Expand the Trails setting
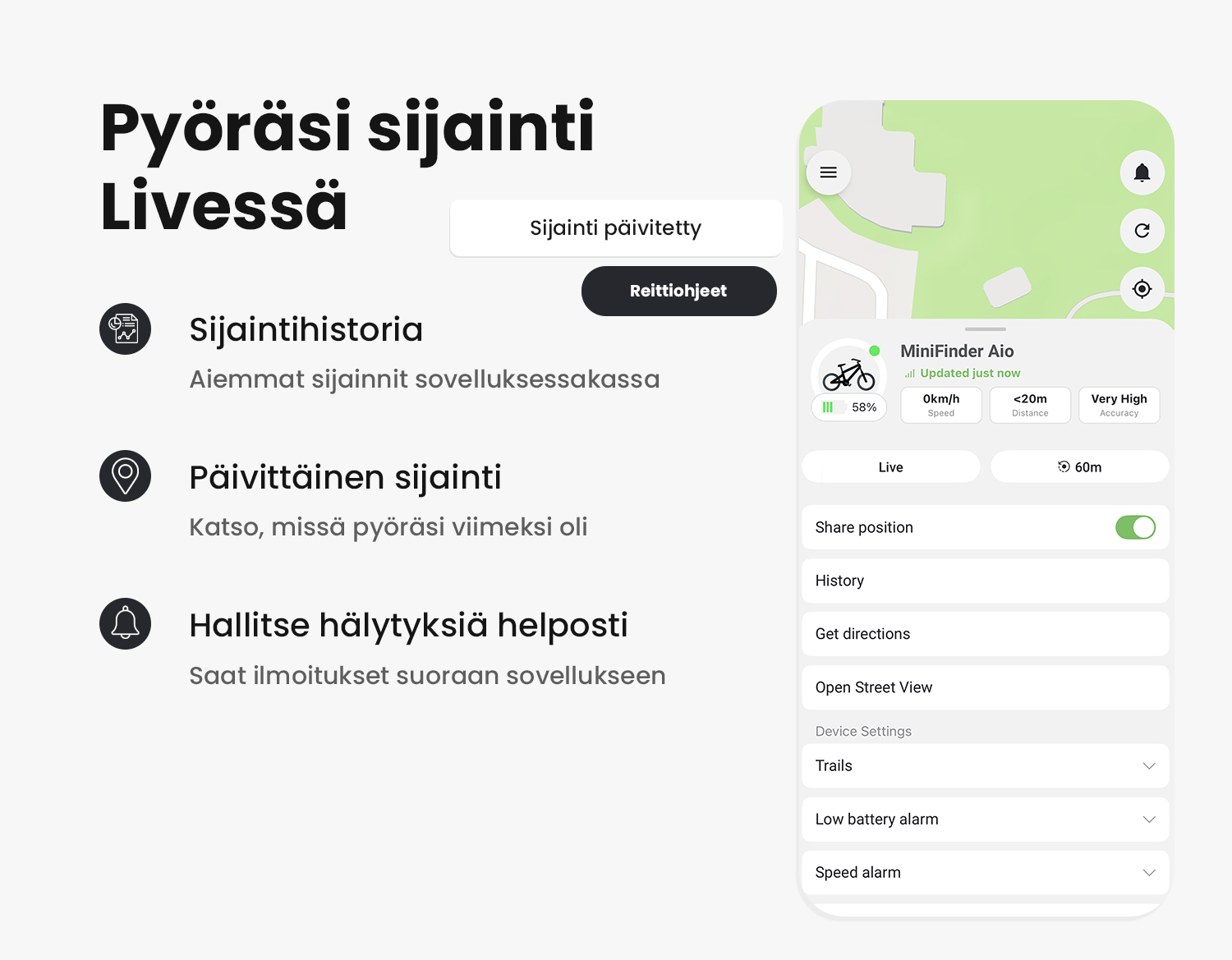Screen dimensions: 1232x960 [986, 765]
